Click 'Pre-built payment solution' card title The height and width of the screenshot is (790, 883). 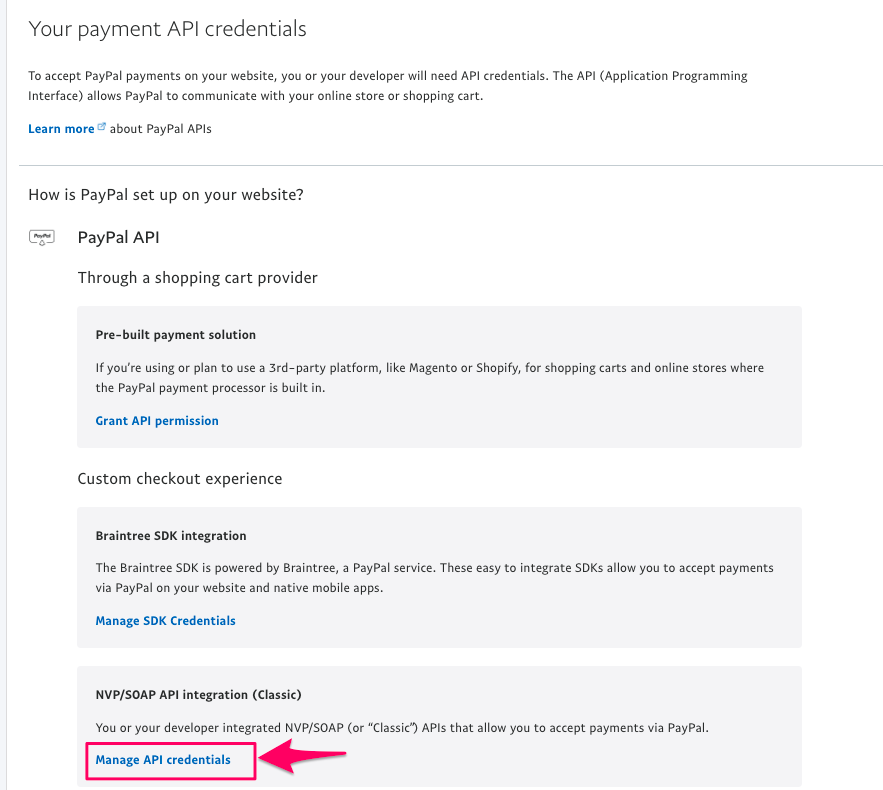click(x=176, y=334)
